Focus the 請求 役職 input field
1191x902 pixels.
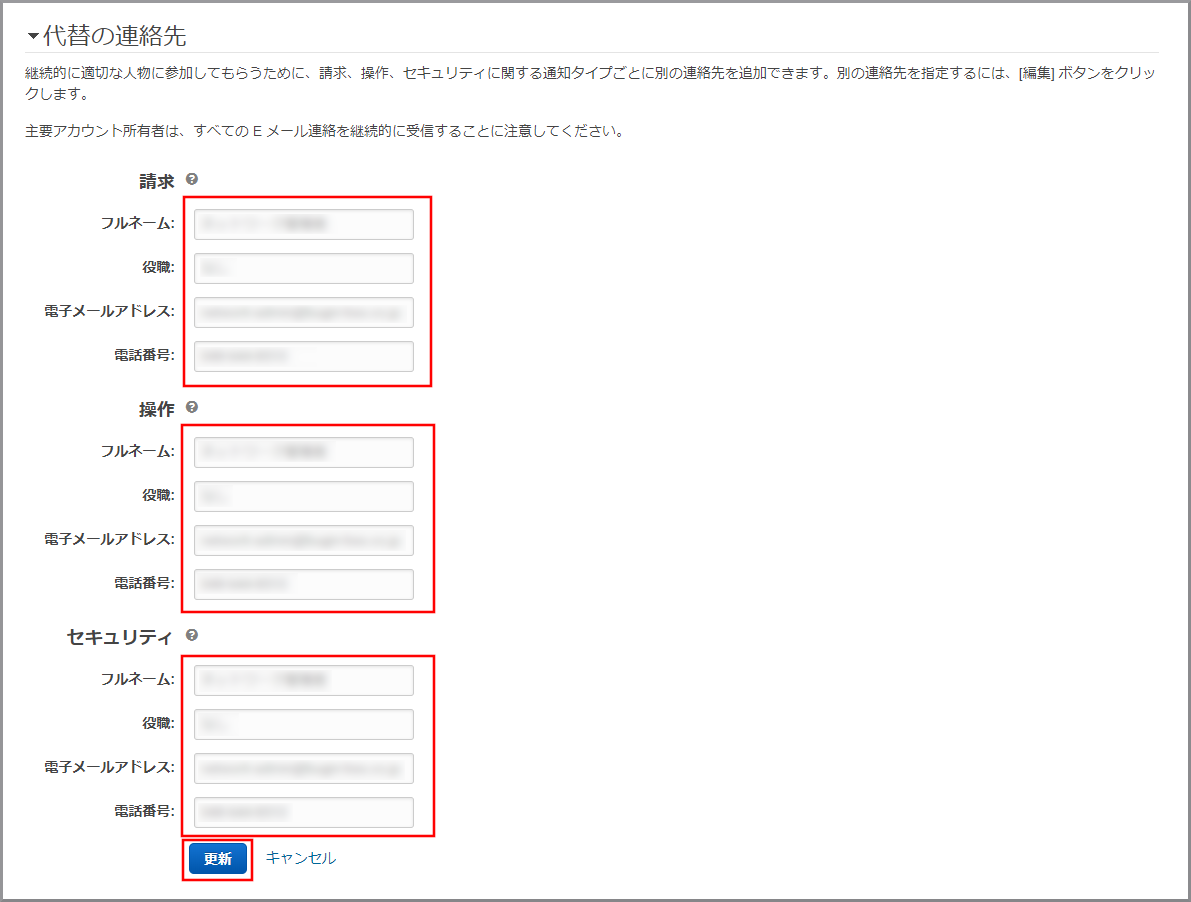pos(304,268)
